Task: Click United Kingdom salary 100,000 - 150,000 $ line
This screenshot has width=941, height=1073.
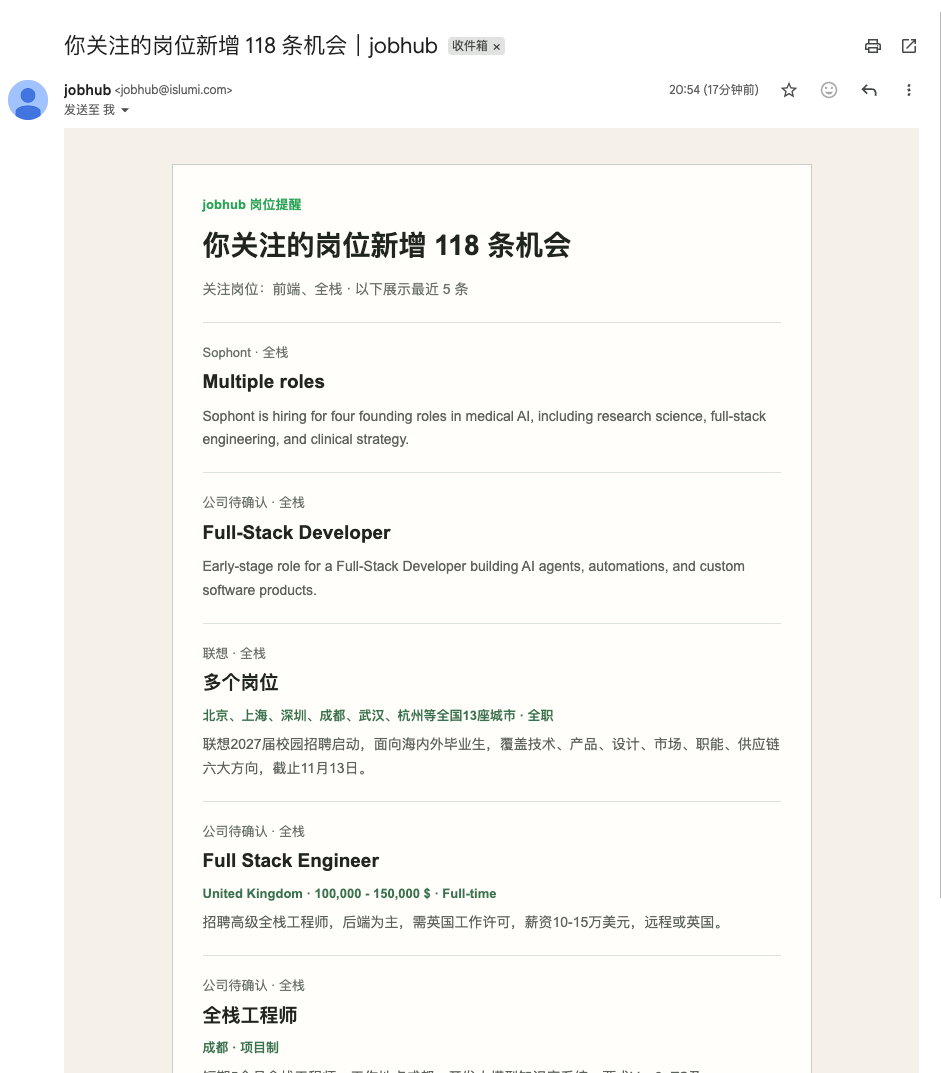Action: point(349,894)
